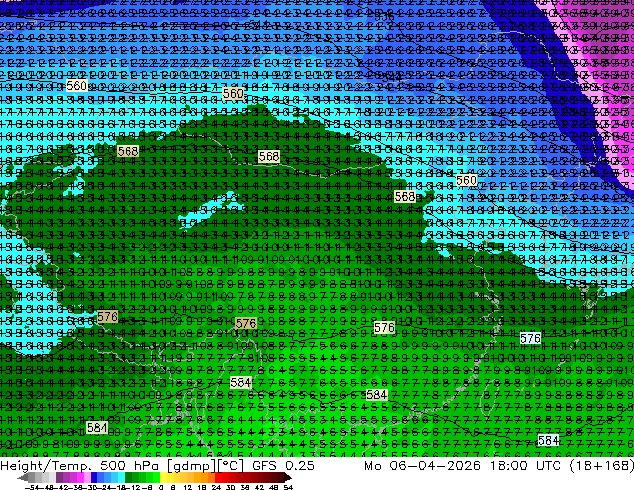
Task: Click the 'Height/Temp.' caption text
Action: coord(46,466)
